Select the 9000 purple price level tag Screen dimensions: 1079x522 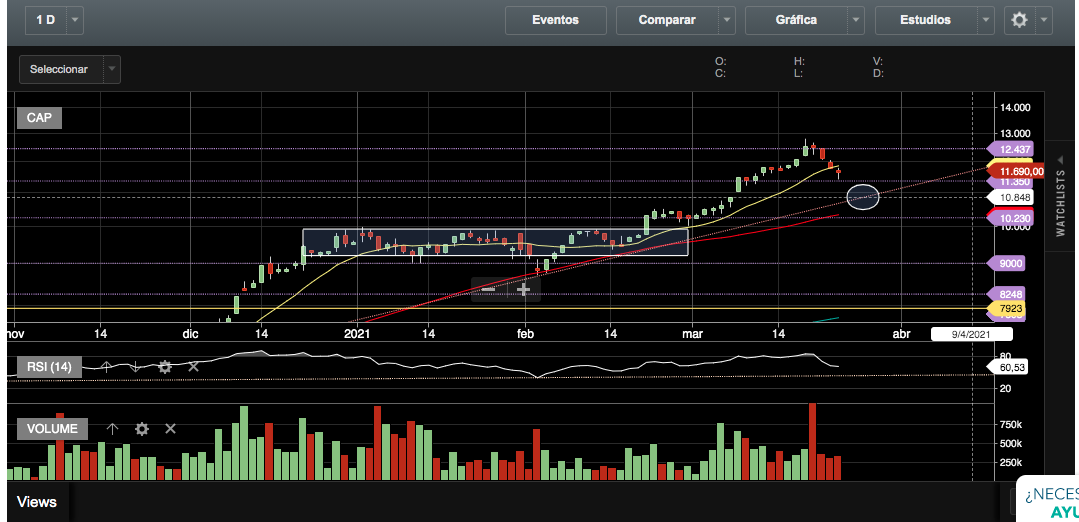click(x=1005, y=263)
